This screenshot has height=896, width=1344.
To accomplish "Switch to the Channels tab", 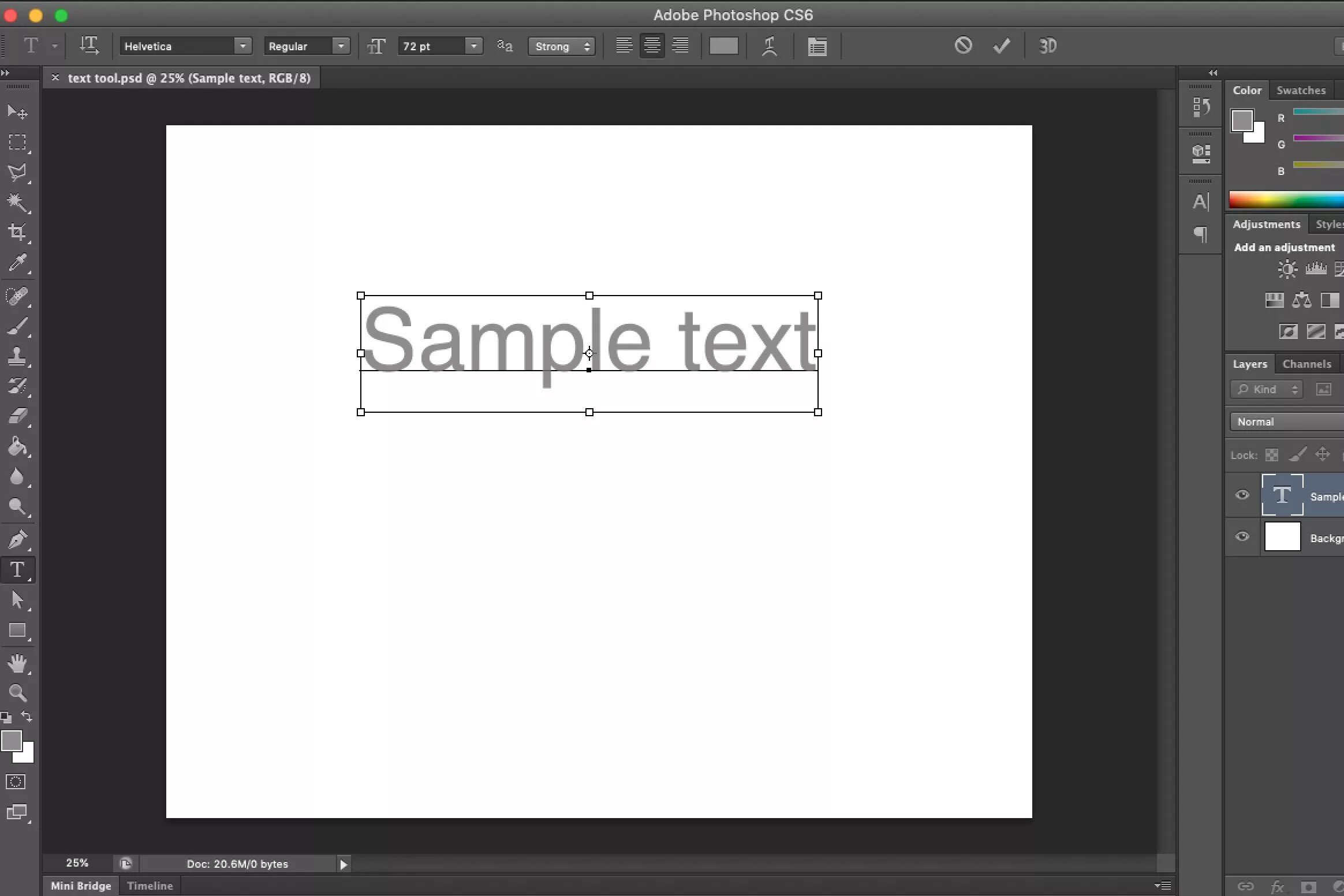I will (1307, 363).
